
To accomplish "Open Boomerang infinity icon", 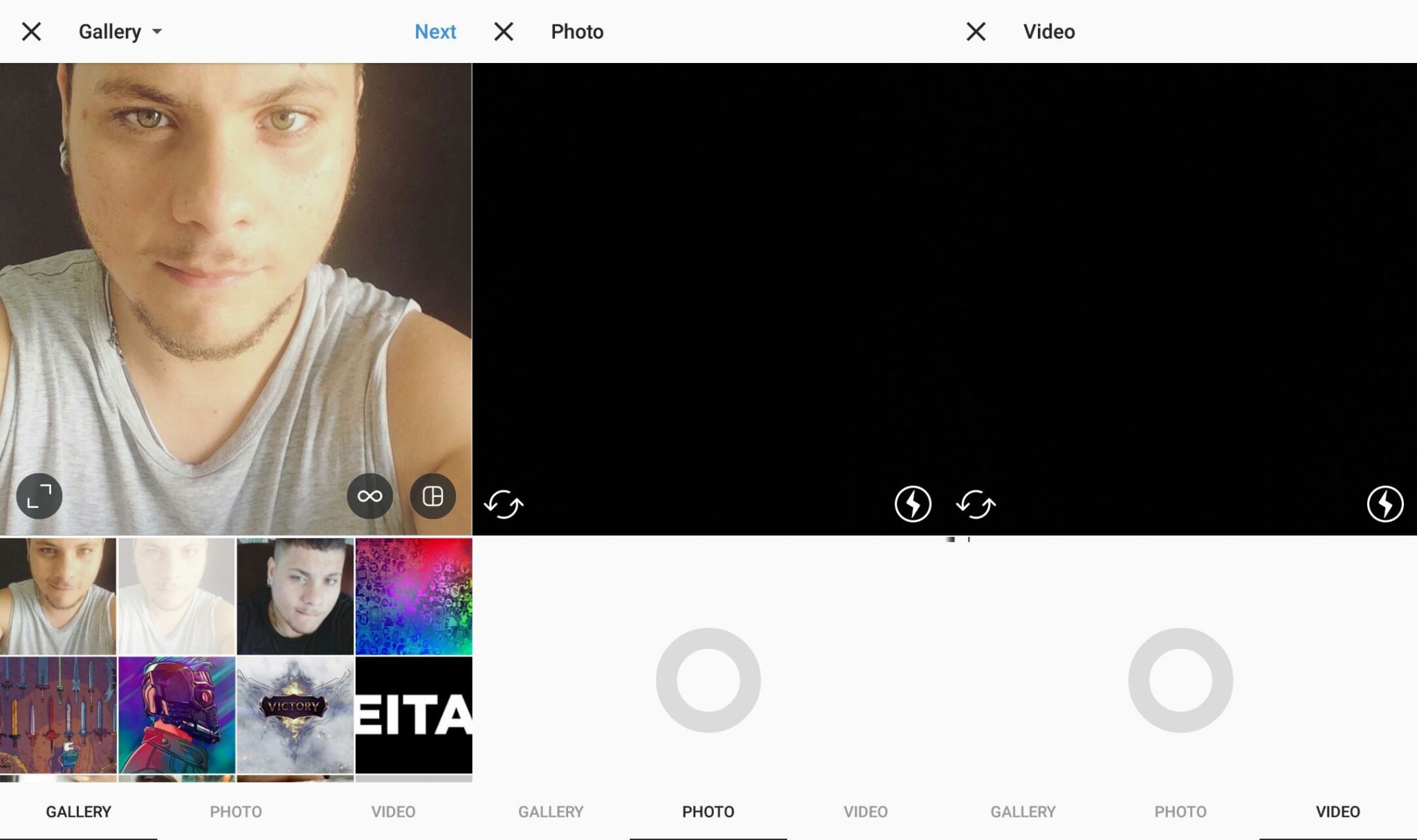I will pyautogui.click(x=369, y=496).
